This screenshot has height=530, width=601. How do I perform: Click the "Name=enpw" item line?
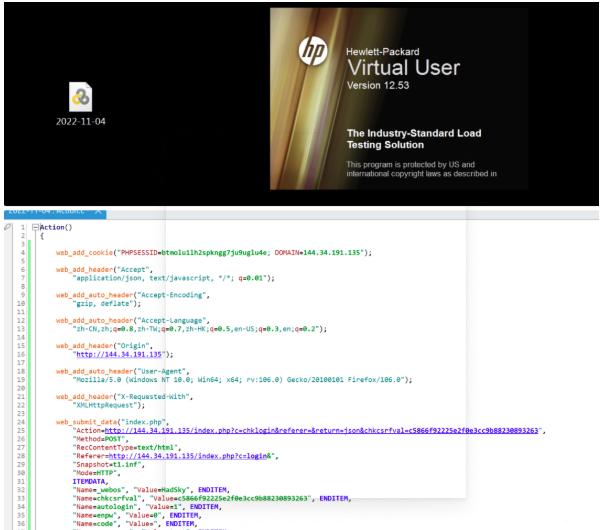137,515
